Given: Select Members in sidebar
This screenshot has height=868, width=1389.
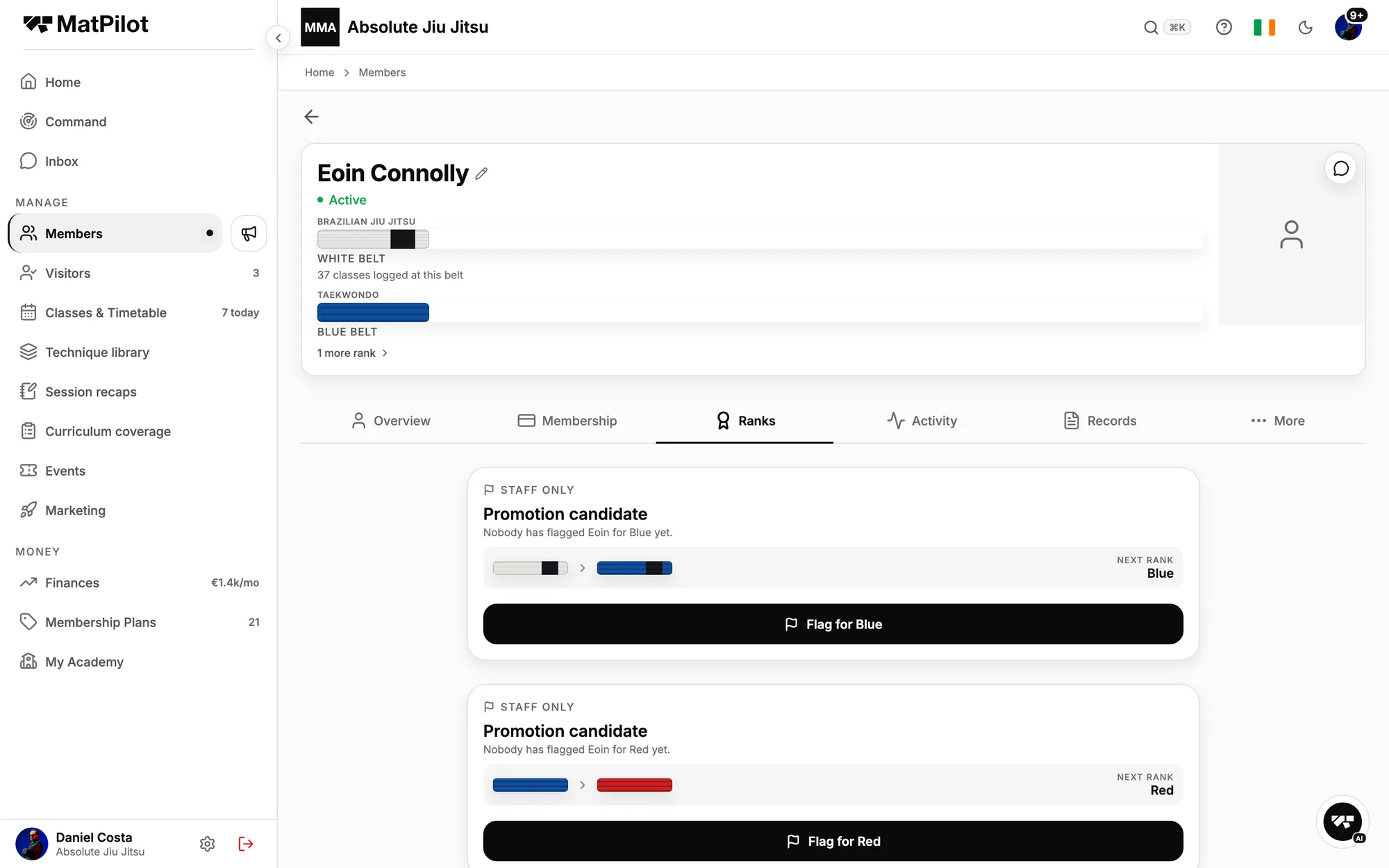Looking at the screenshot, I should point(115,233).
